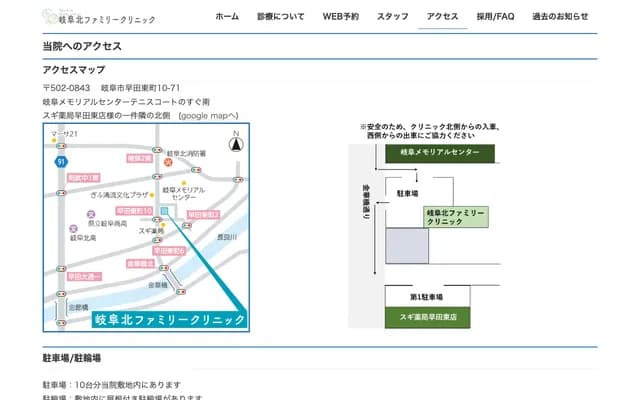
Task: Click the 岐阜北ファミリークリニック site logo
Action: (99, 17)
